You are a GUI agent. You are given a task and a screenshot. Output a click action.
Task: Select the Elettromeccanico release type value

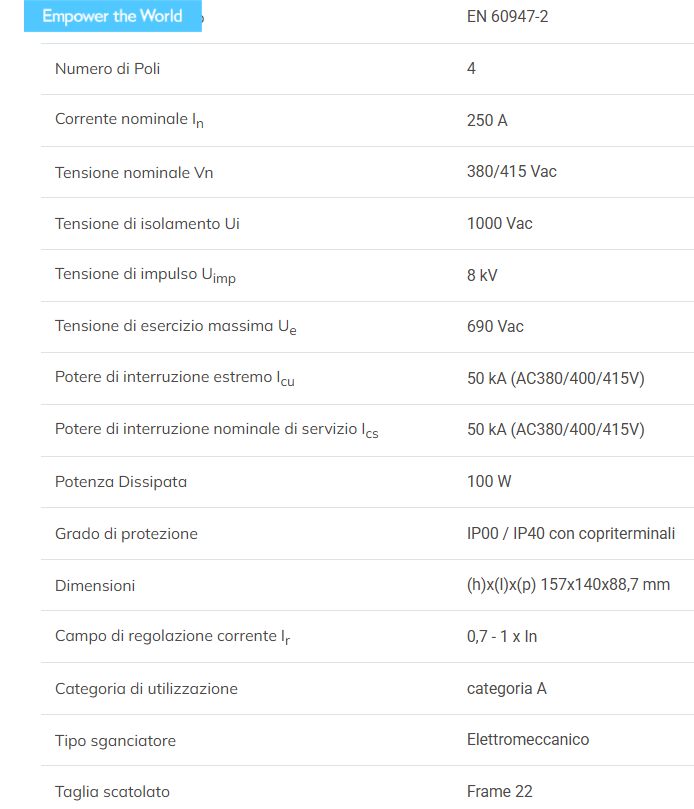click(528, 739)
